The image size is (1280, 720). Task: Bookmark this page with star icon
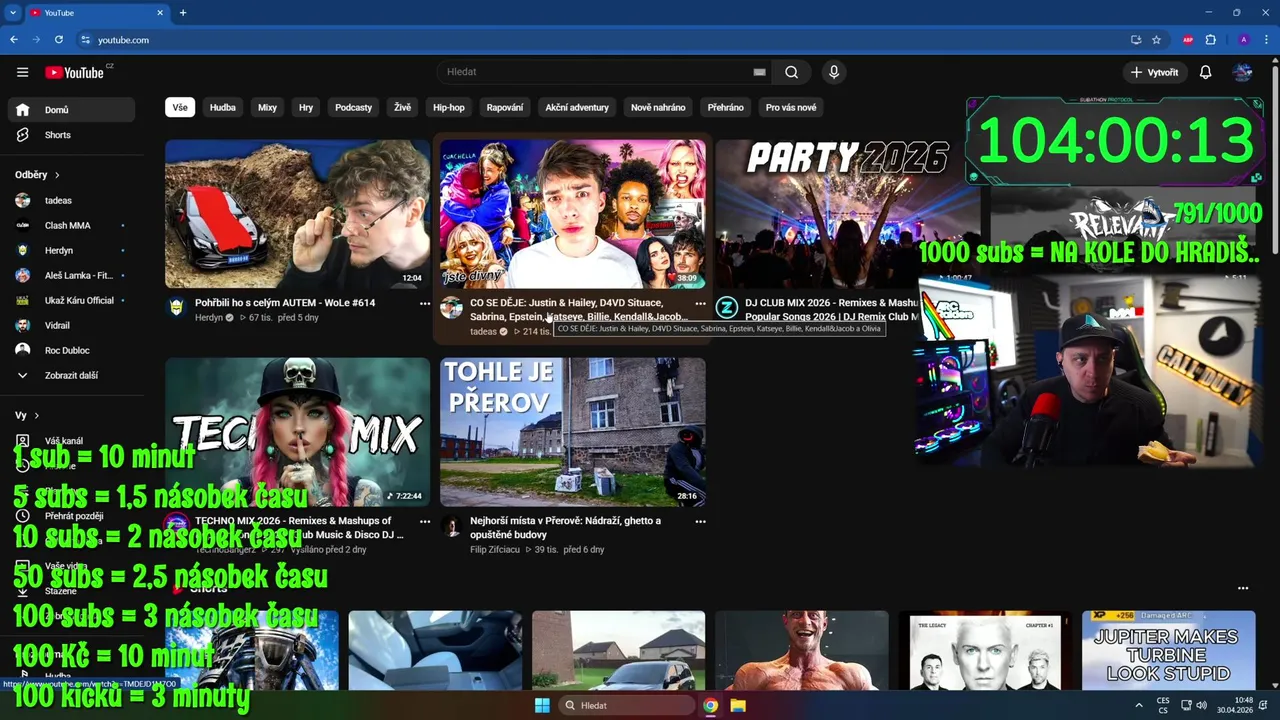click(1156, 40)
